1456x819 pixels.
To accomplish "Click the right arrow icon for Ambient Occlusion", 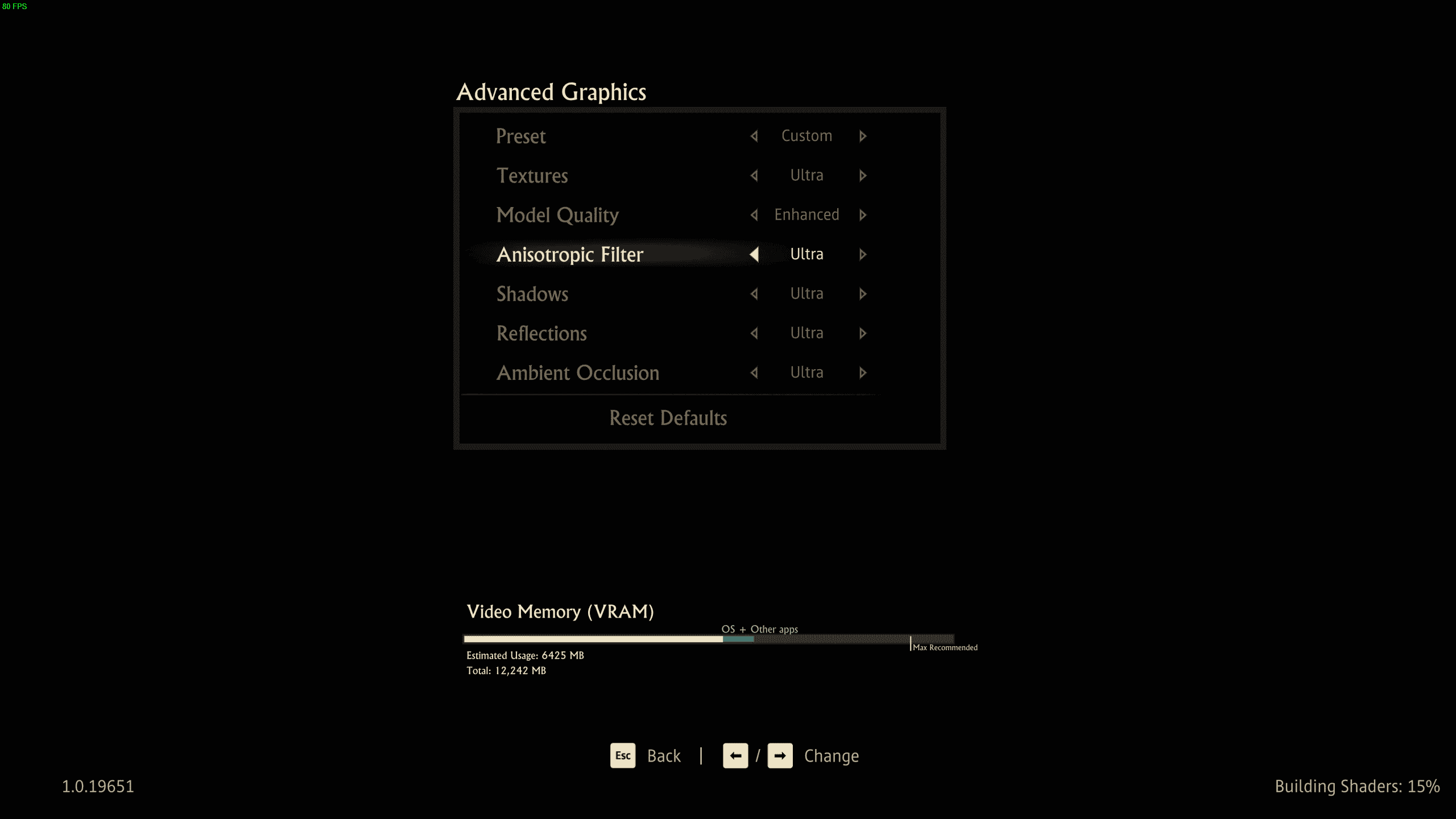I will point(861,372).
